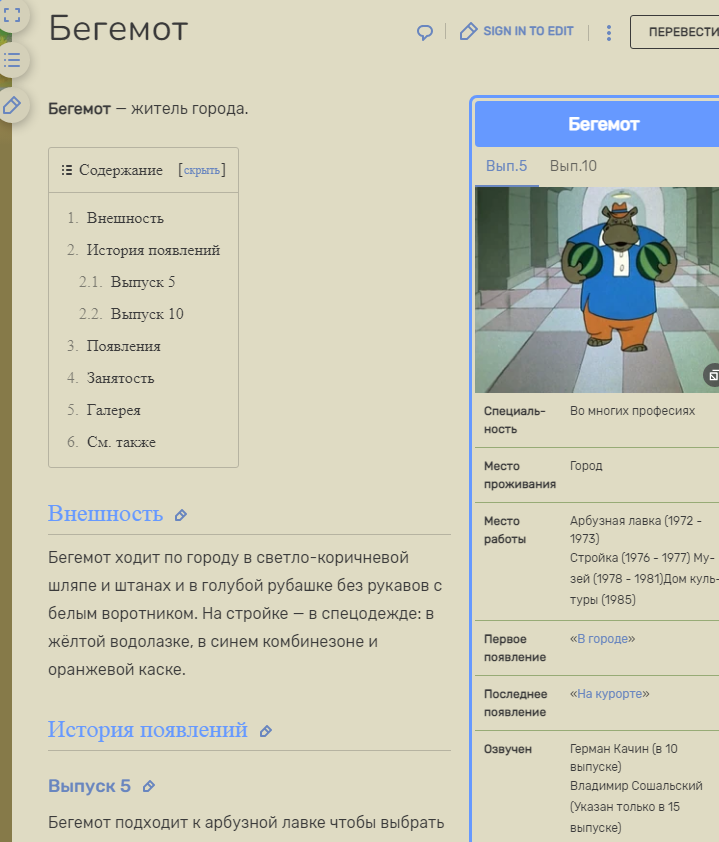Viewport: 719px width, 842px height.
Task: Click the Место работы label
Action: pos(505,530)
